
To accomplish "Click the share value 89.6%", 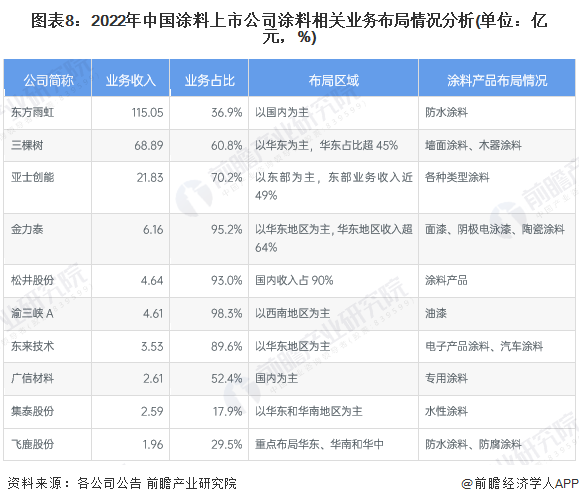I will click(227, 346).
